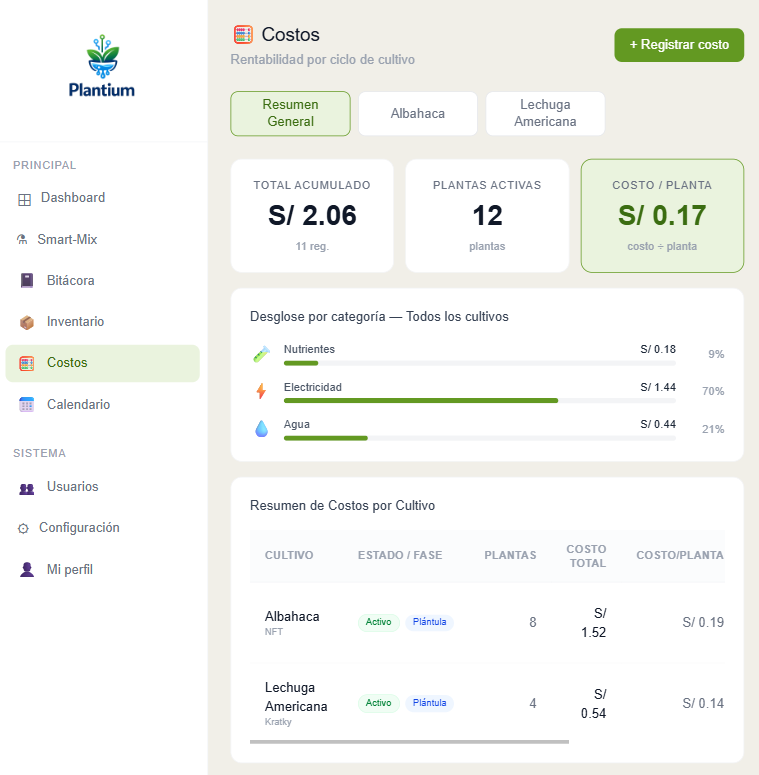This screenshot has height=775, width=759.
Task: Click the PLANTAS column header
Action: (510, 556)
